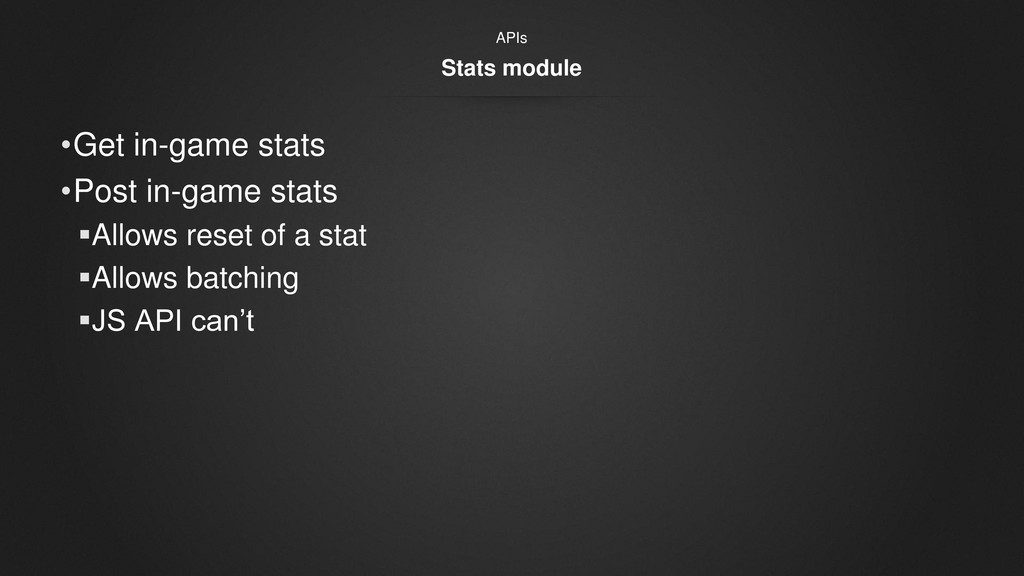The width and height of the screenshot is (1024, 576).
Task: Select the Get in-game stats bullet text
Action: 199,146
